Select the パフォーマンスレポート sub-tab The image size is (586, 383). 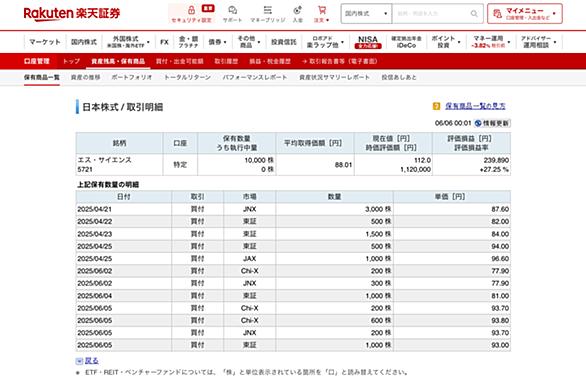coord(255,77)
